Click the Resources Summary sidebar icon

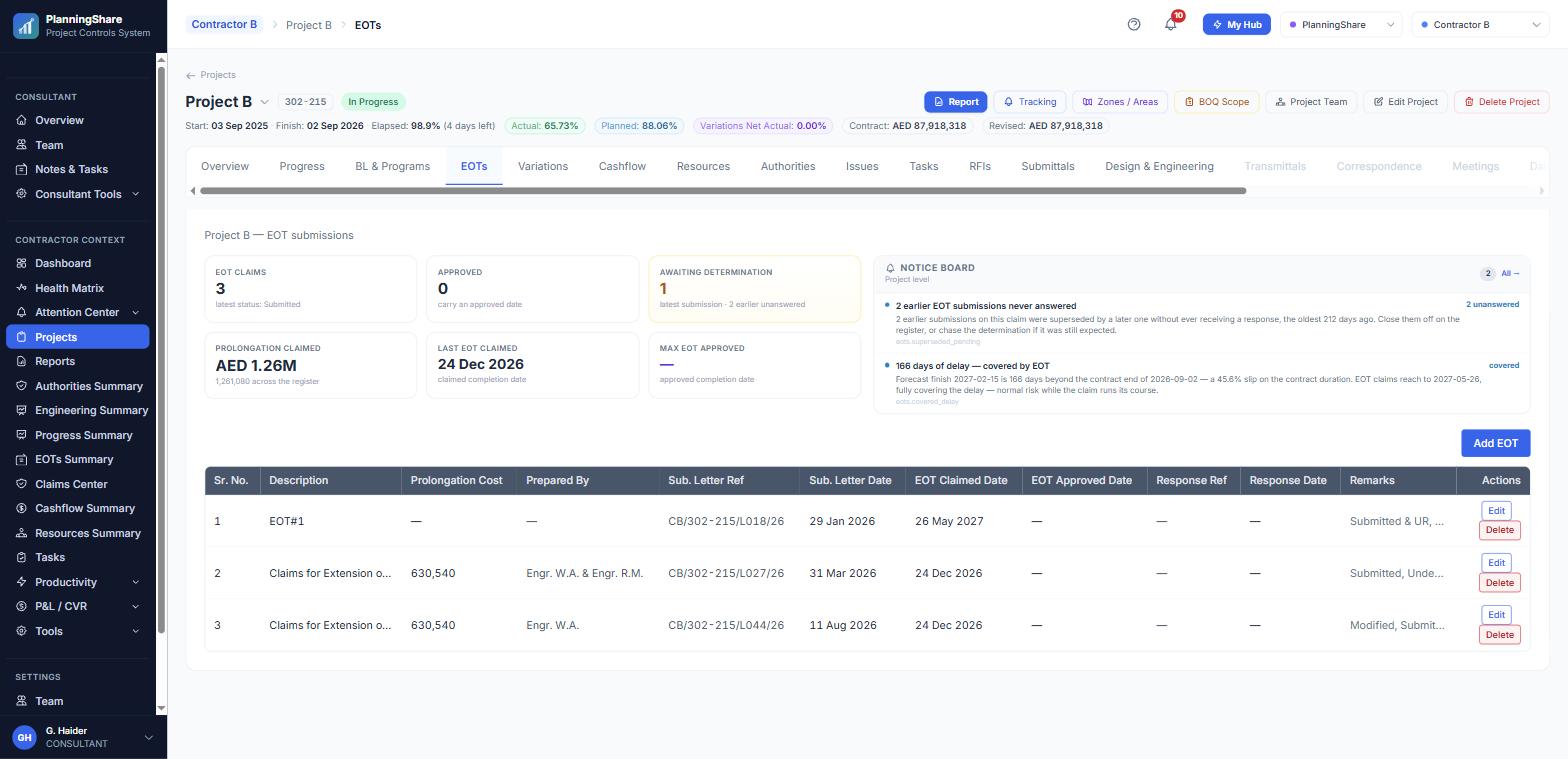pyautogui.click(x=22, y=533)
